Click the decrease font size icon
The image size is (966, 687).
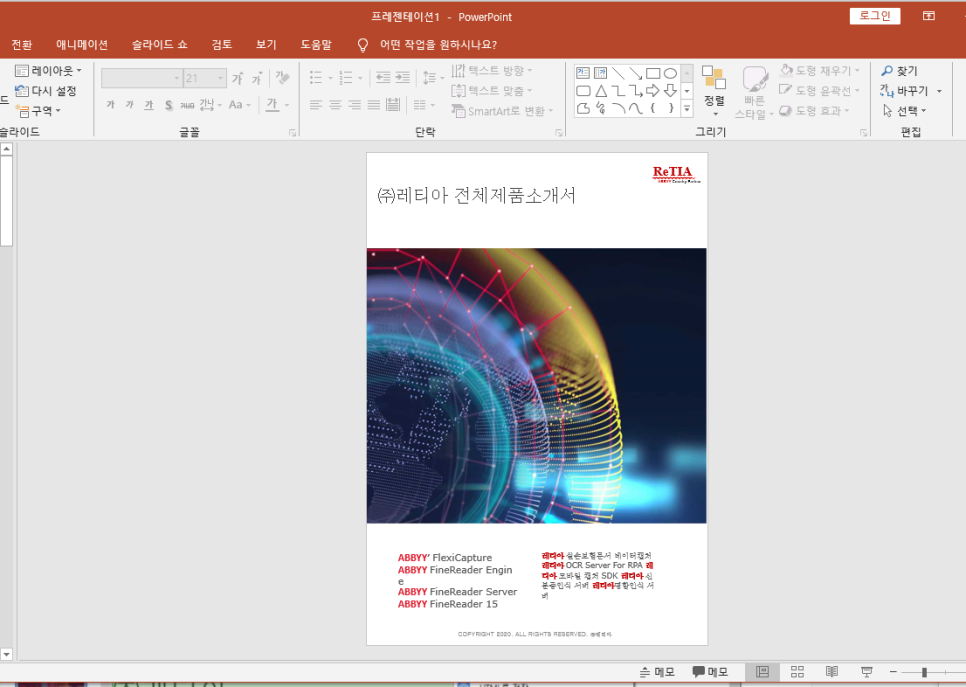257,78
